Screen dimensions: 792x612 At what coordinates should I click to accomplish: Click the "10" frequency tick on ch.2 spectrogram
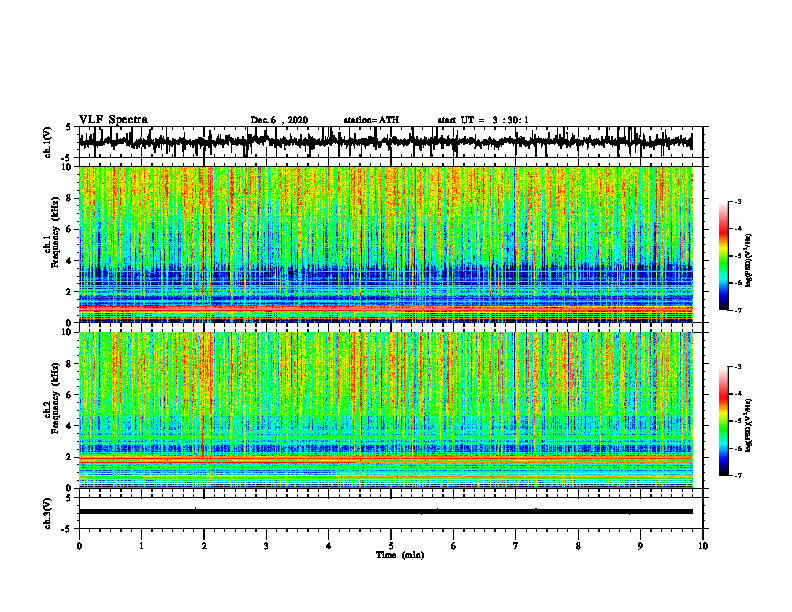point(67,332)
